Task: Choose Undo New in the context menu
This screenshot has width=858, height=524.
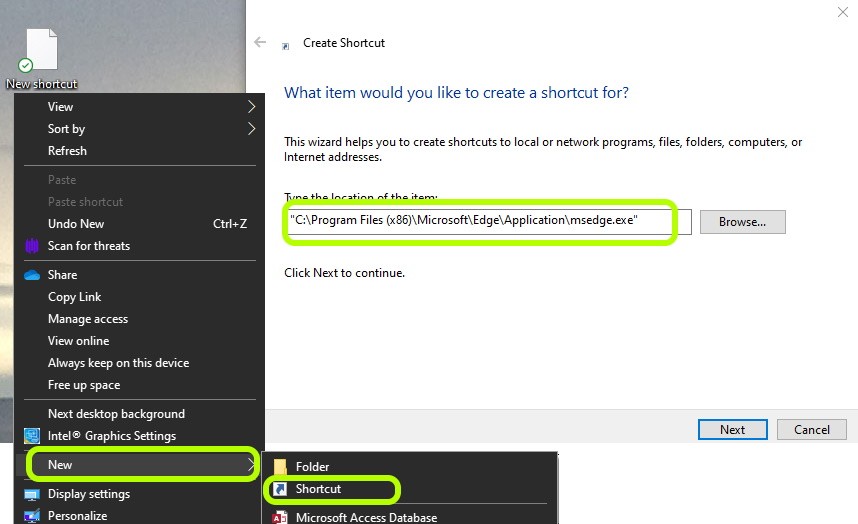Action: coord(76,224)
